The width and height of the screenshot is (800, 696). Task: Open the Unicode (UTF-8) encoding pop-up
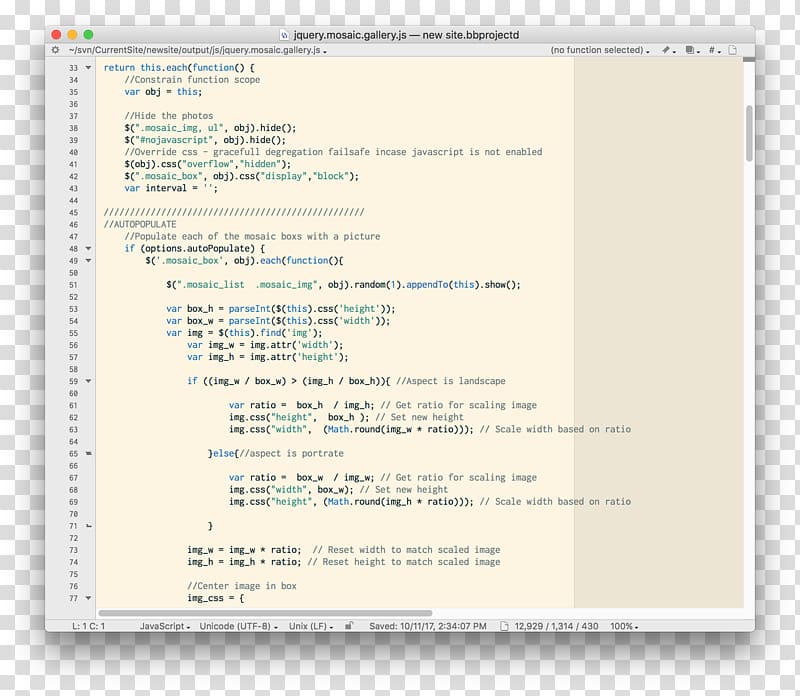coord(238,626)
